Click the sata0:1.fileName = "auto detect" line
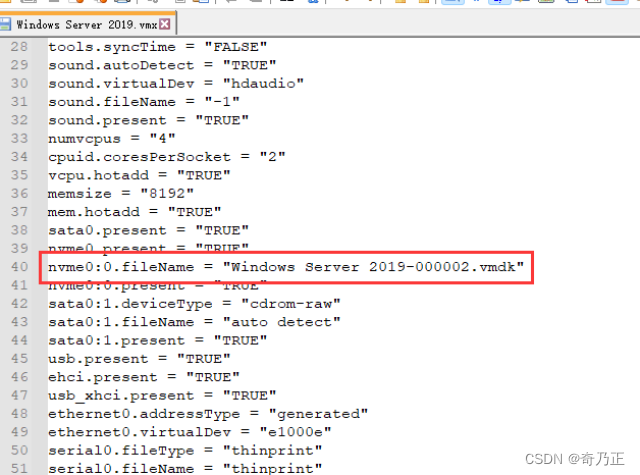The image size is (640, 475). tap(194, 322)
